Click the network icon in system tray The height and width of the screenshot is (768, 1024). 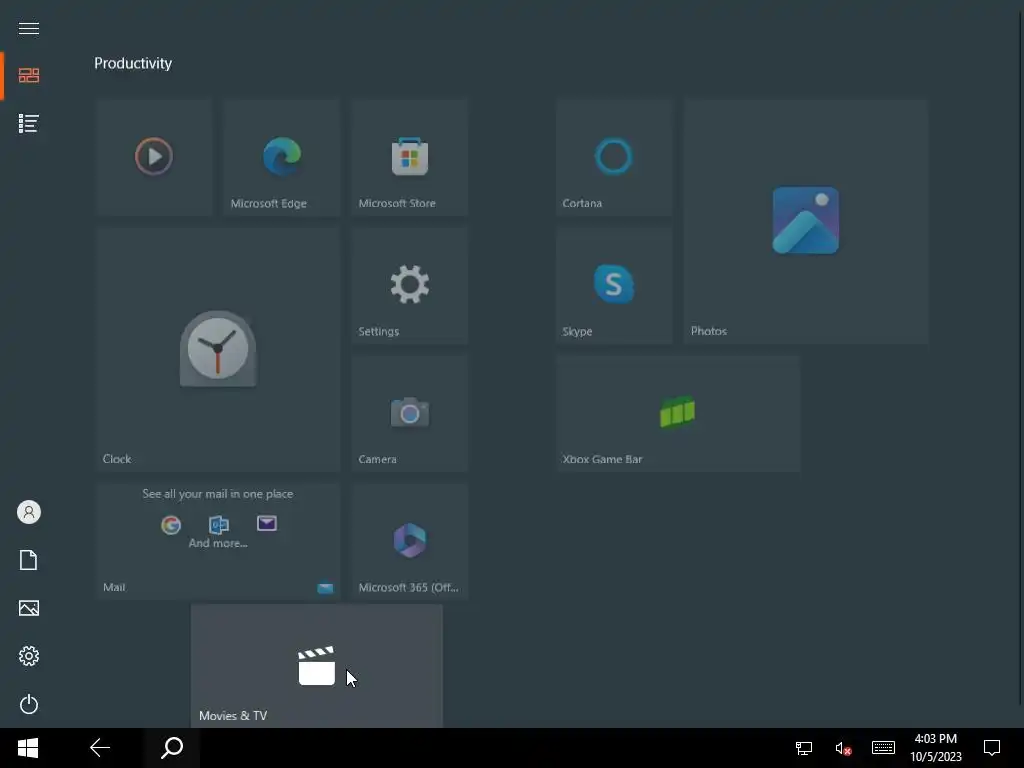point(804,748)
